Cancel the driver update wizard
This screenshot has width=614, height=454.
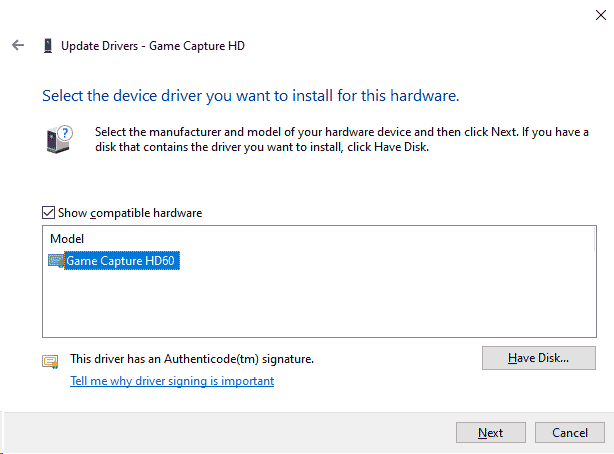[x=570, y=432]
